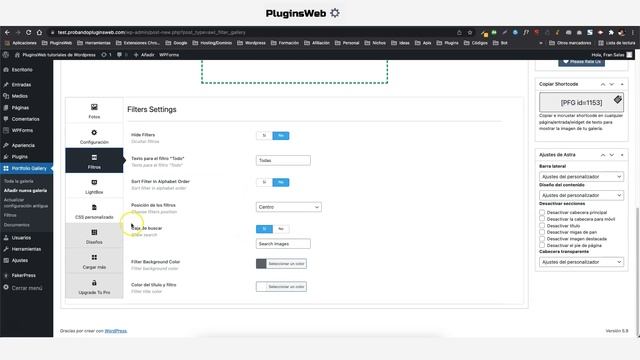Click the browser home icon

point(39,32)
